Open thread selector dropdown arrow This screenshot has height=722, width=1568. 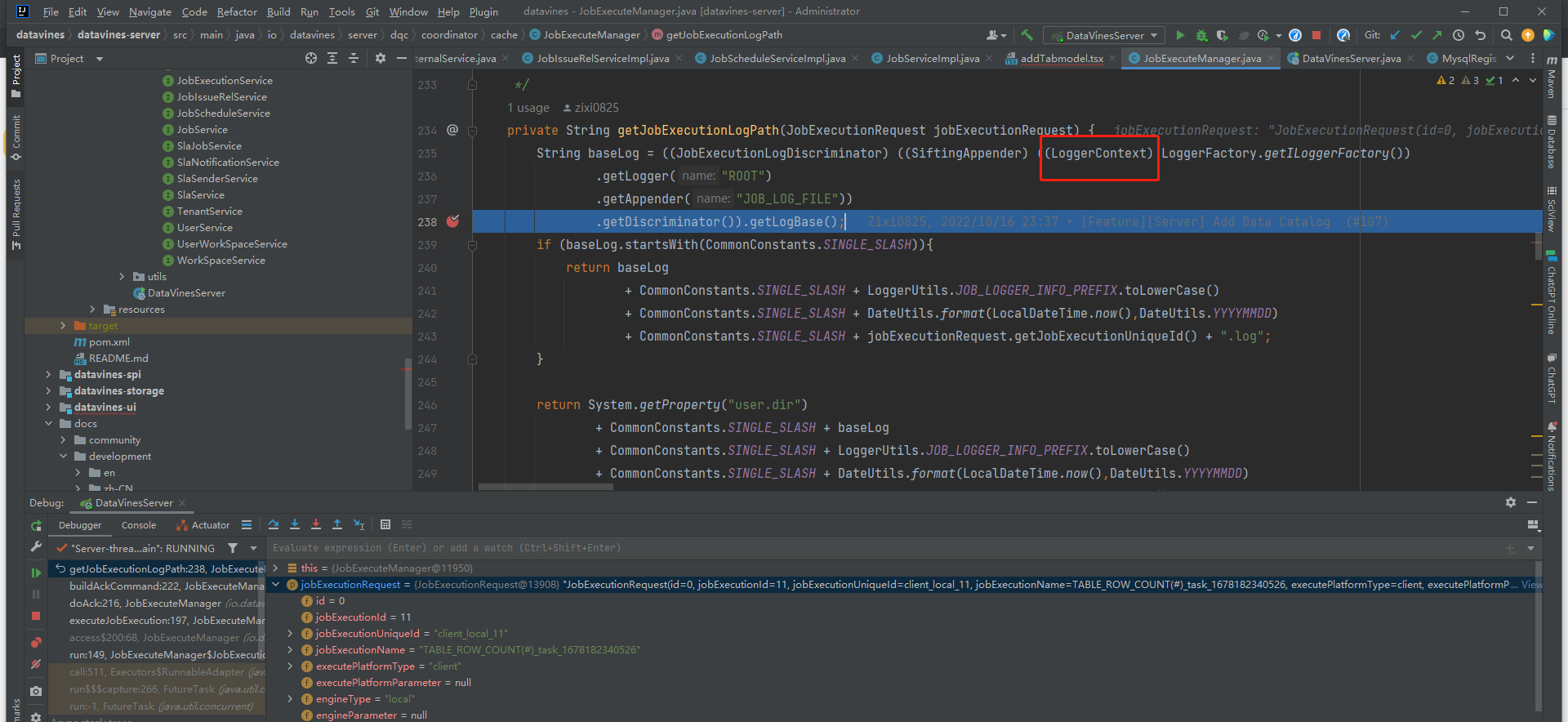(x=254, y=548)
